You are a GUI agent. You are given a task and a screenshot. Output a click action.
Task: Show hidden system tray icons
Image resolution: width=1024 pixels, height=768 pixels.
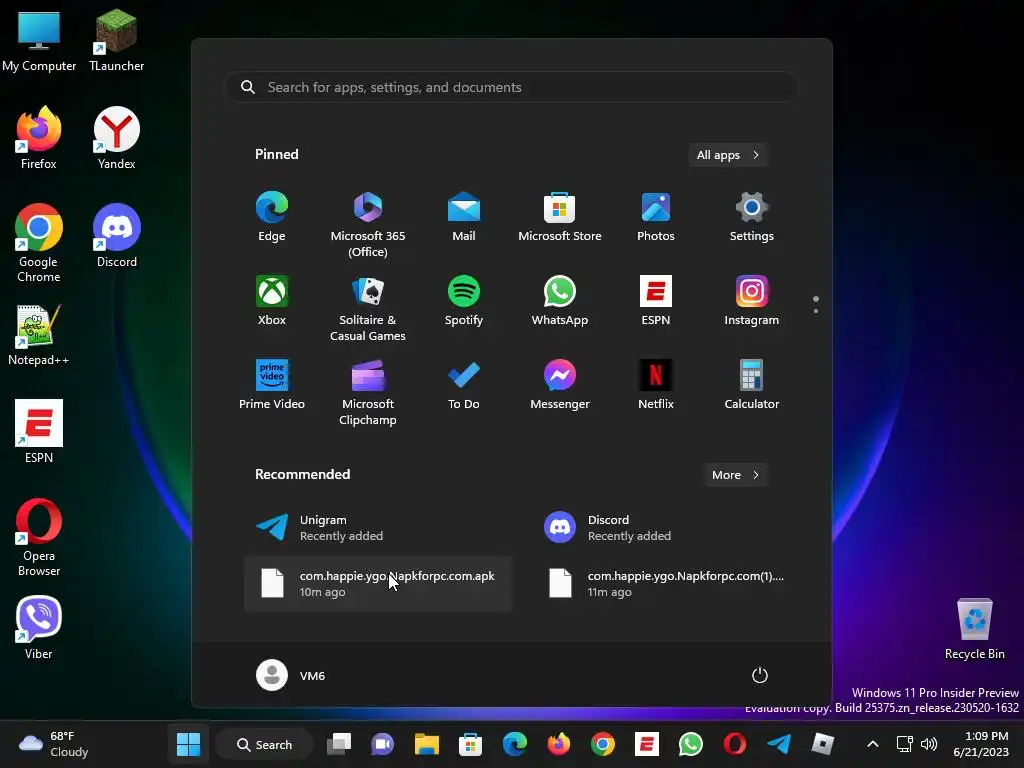coord(872,744)
